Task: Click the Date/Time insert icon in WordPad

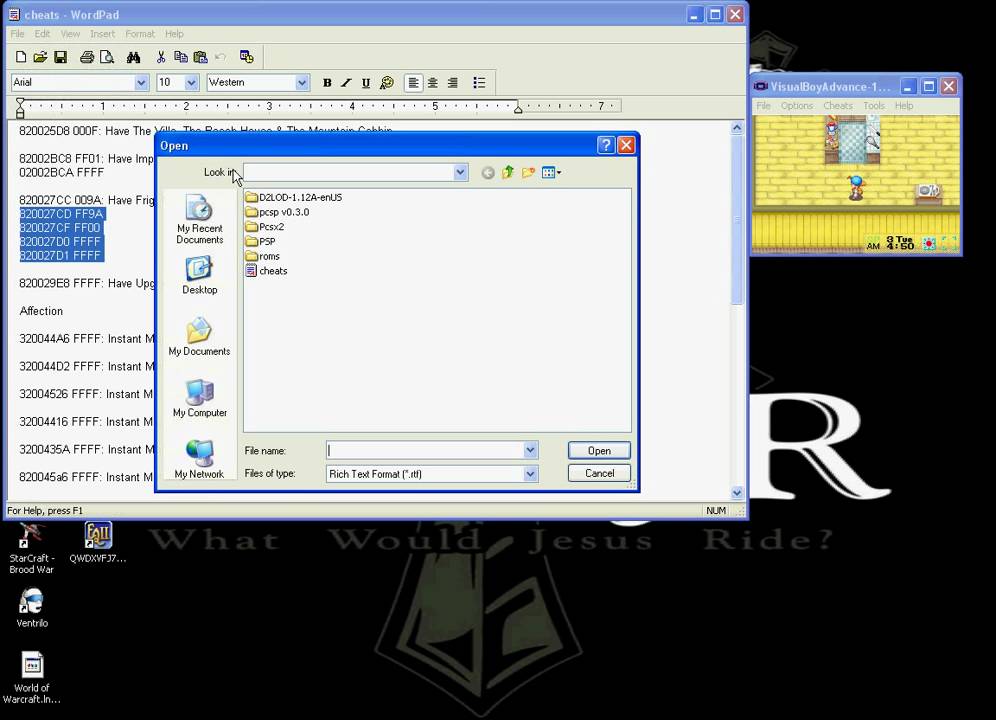Action: coord(246,57)
